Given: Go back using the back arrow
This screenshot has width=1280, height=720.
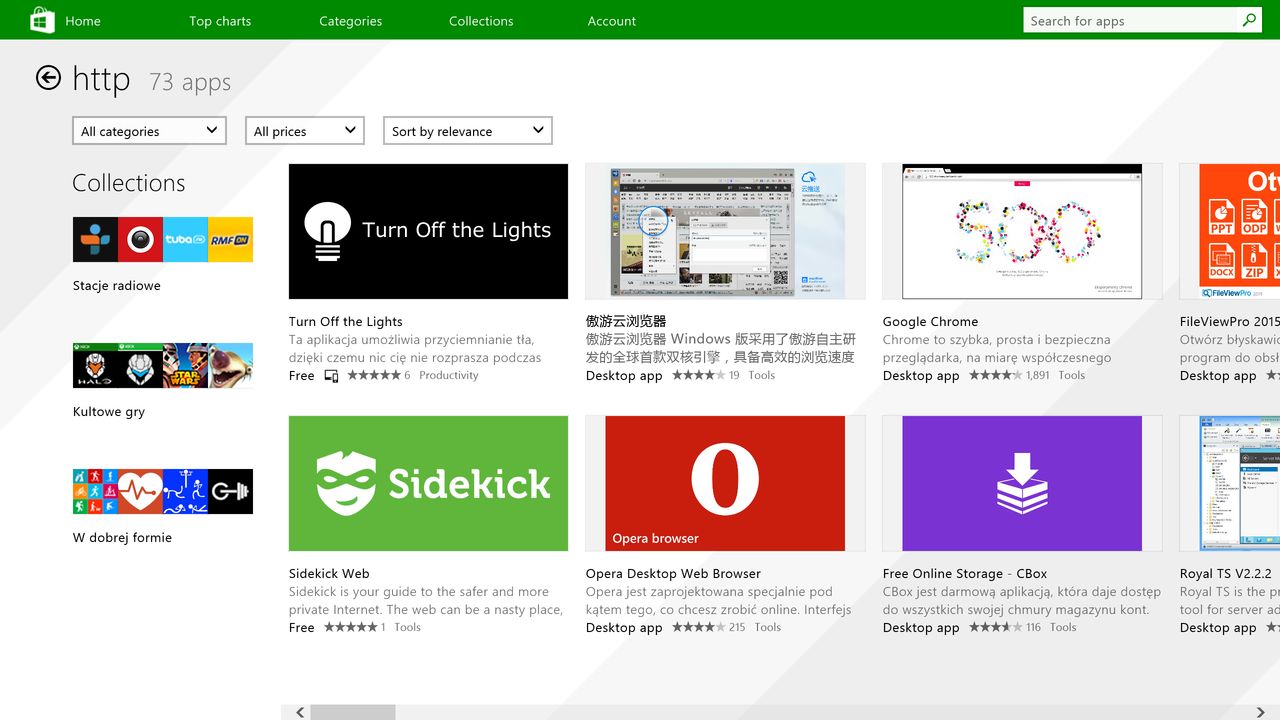Looking at the screenshot, I should click(48, 78).
